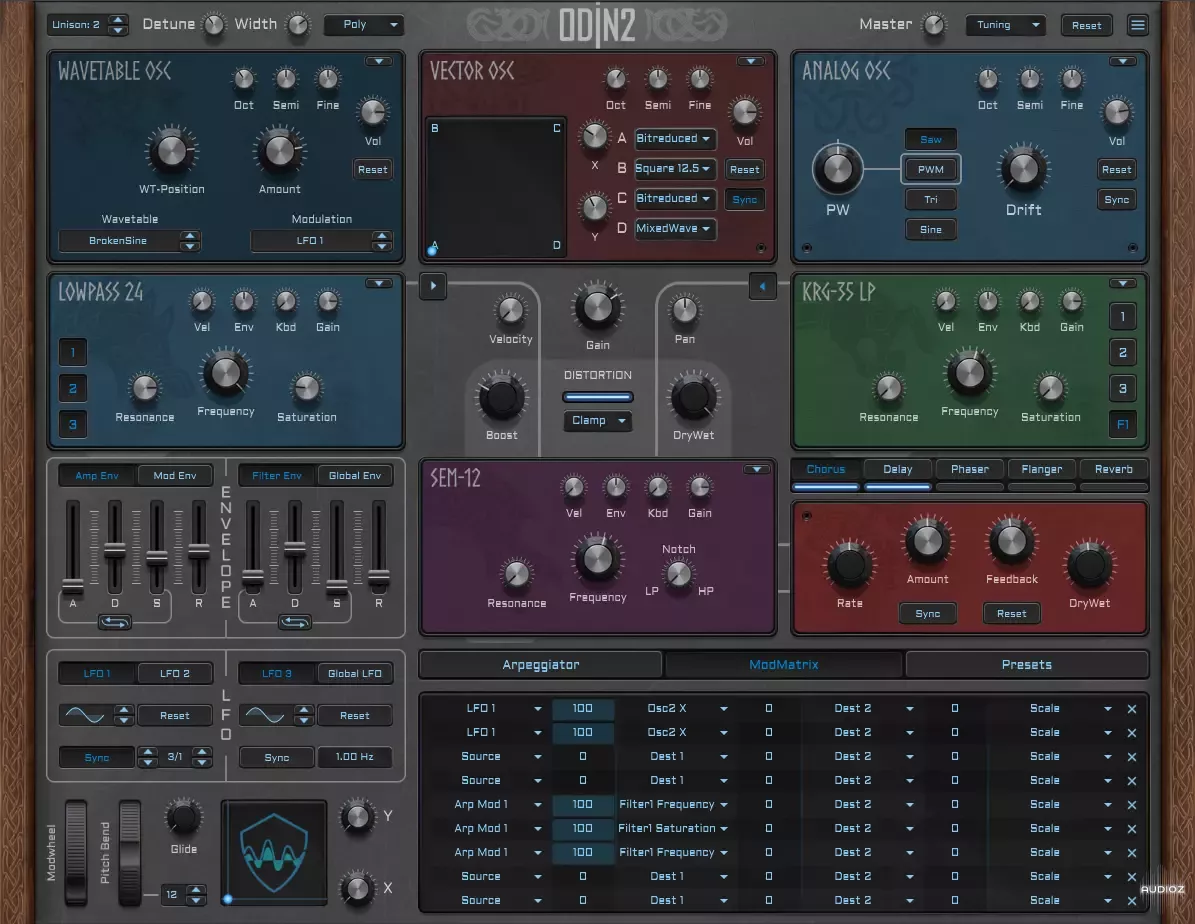This screenshot has height=924, width=1195.
Task: Change the BrokenSine wavetable stepper
Action: (x=190, y=241)
